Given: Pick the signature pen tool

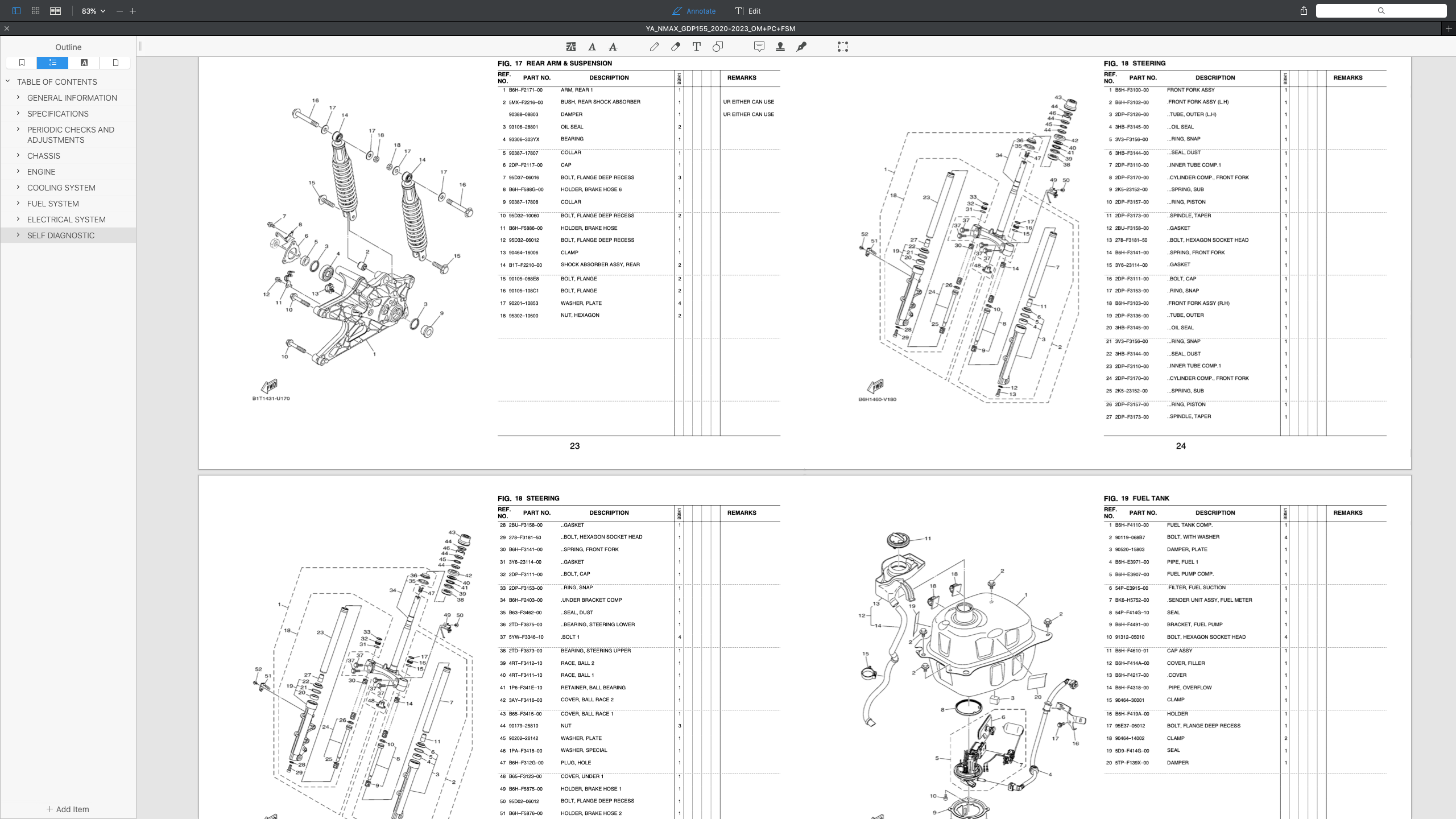Looking at the screenshot, I should pos(802,47).
